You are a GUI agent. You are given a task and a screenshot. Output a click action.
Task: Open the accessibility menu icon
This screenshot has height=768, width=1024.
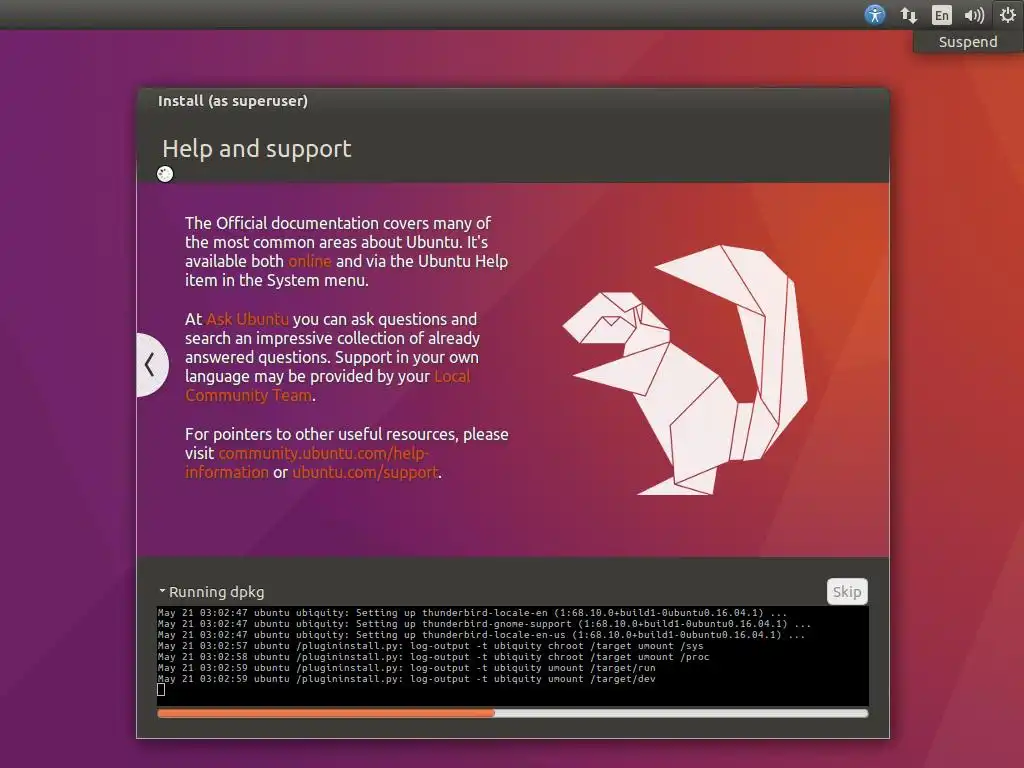[874, 14]
